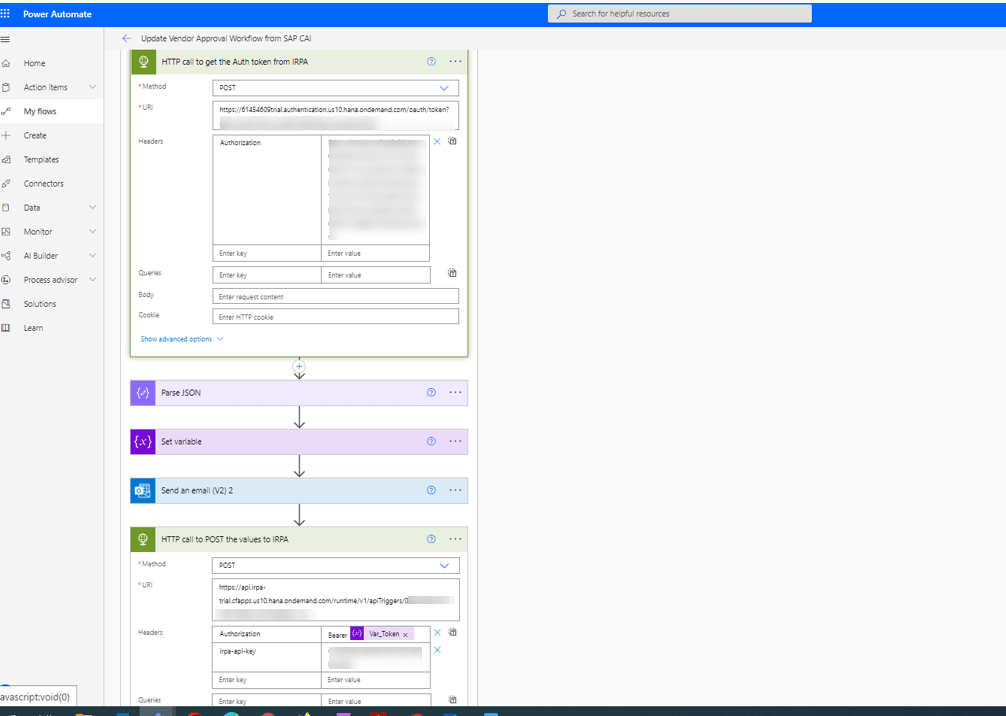
Task: Open help for Send an email (V2) 2
Action: tap(431, 490)
